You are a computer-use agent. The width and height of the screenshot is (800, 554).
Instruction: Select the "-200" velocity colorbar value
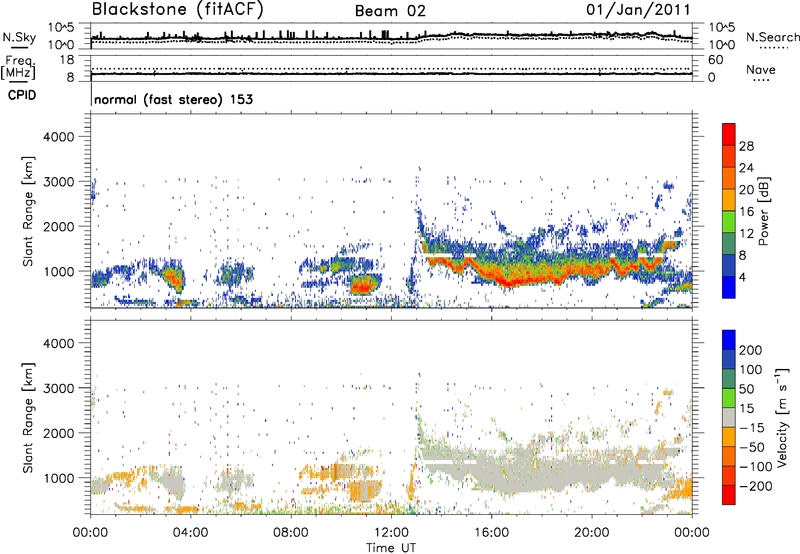coord(756,486)
